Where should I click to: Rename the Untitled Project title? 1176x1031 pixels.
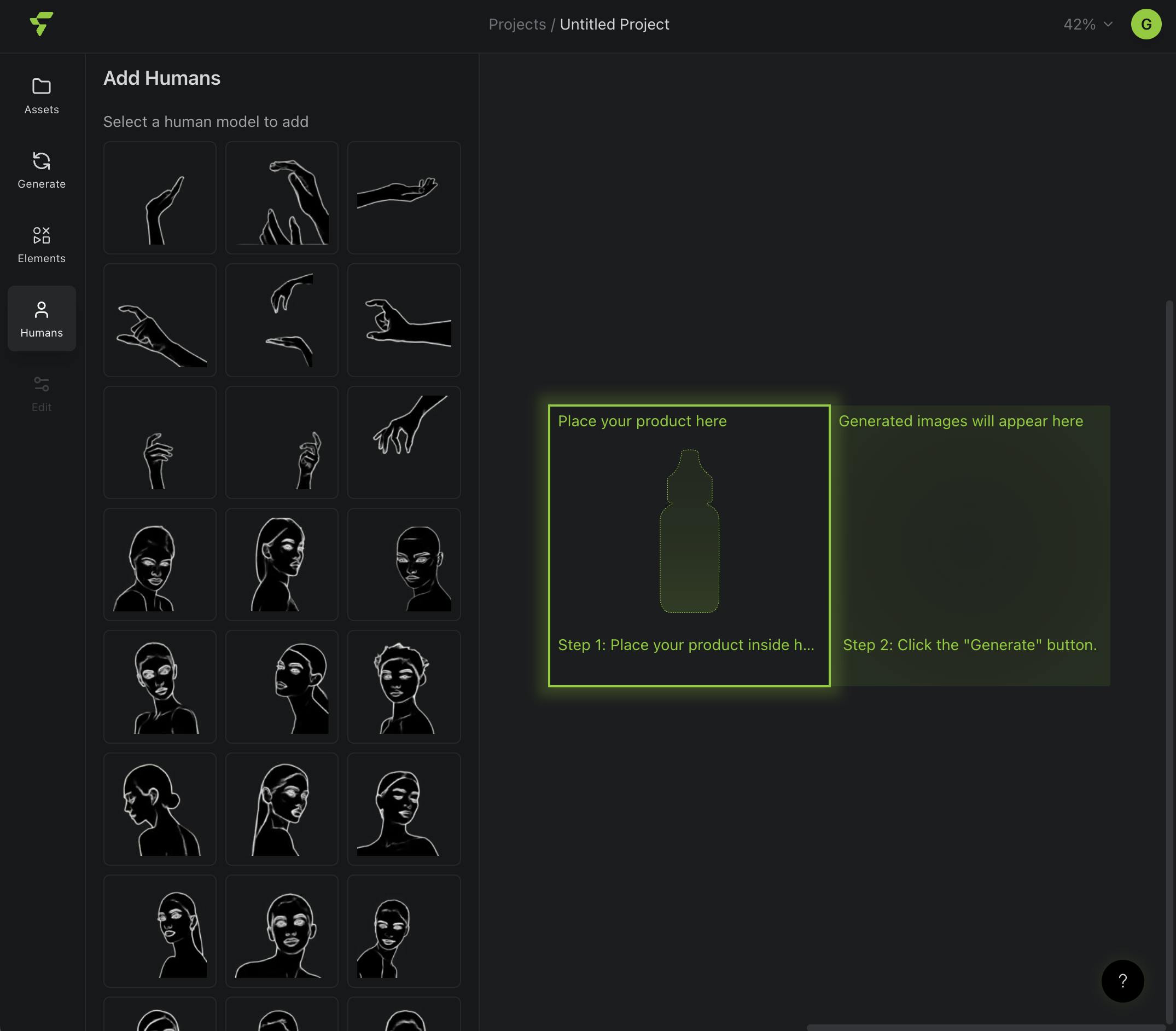pyautogui.click(x=614, y=24)
